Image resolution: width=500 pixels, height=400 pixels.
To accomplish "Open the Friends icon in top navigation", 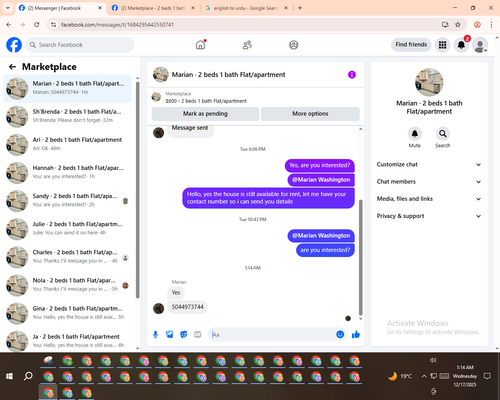I will 247,45.
